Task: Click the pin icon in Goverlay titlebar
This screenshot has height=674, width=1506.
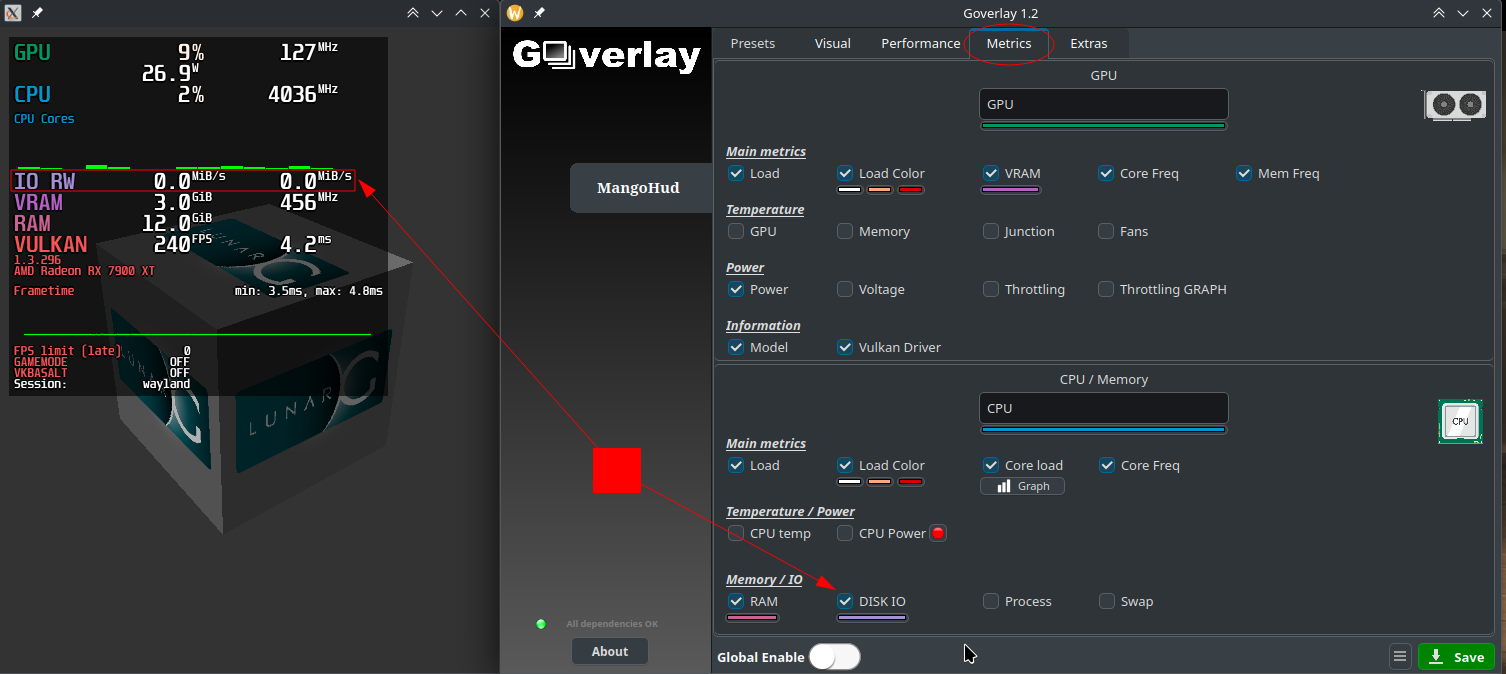Action: point(539,13)
